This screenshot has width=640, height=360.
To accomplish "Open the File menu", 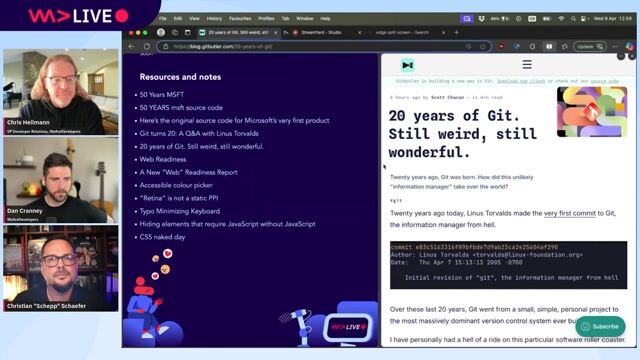I will tap(162, 19).
